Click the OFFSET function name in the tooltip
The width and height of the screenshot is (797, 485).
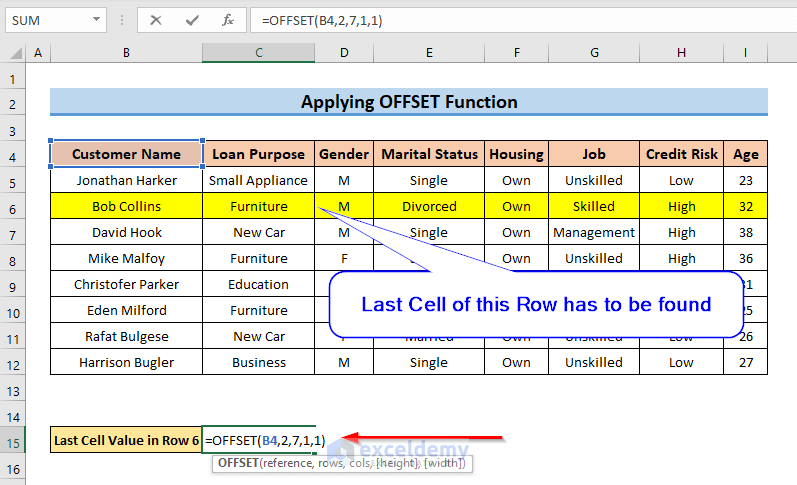(x=238, y=463)
